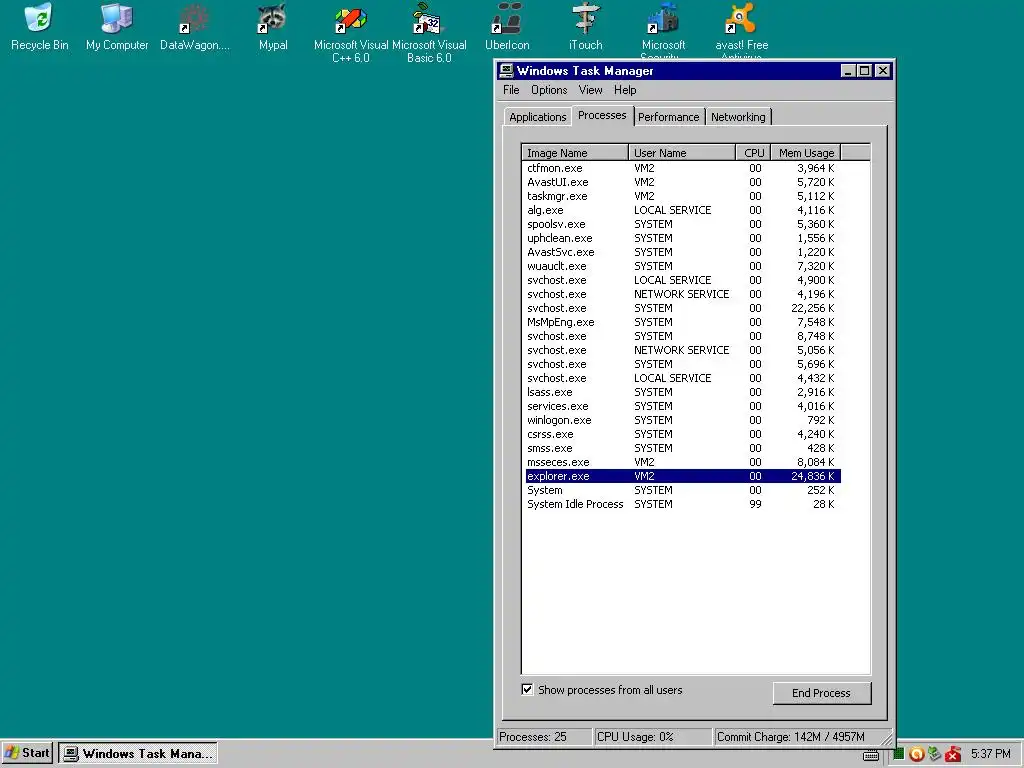Select the msseces.exe process row
Image resolution: width=1024 pixels, height=768 pixels.
click(682, 462)
